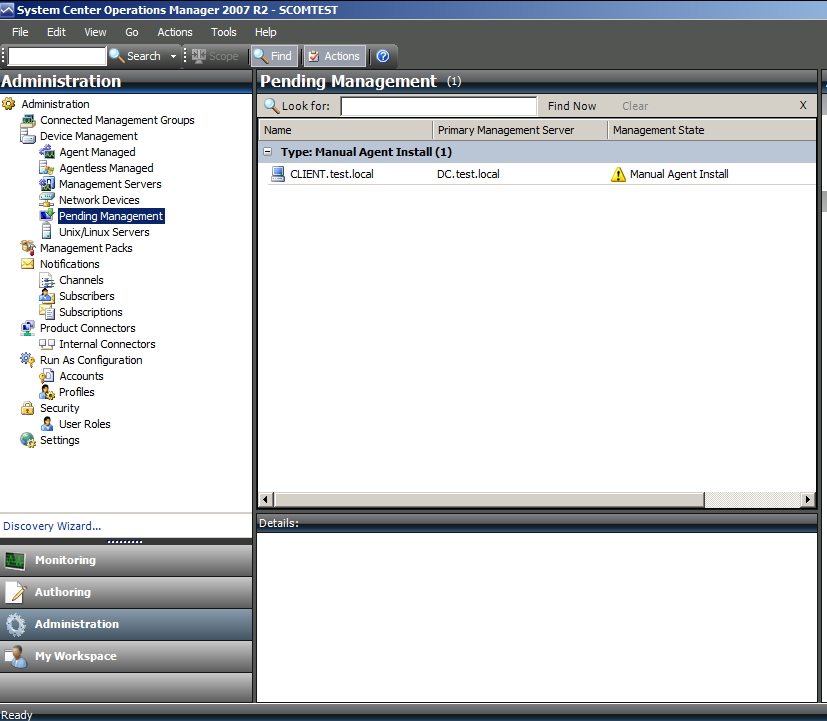Open the Discovery Wizard link
Image resolution: width=827 pixels, height=721 pixels.
[52, 526]
